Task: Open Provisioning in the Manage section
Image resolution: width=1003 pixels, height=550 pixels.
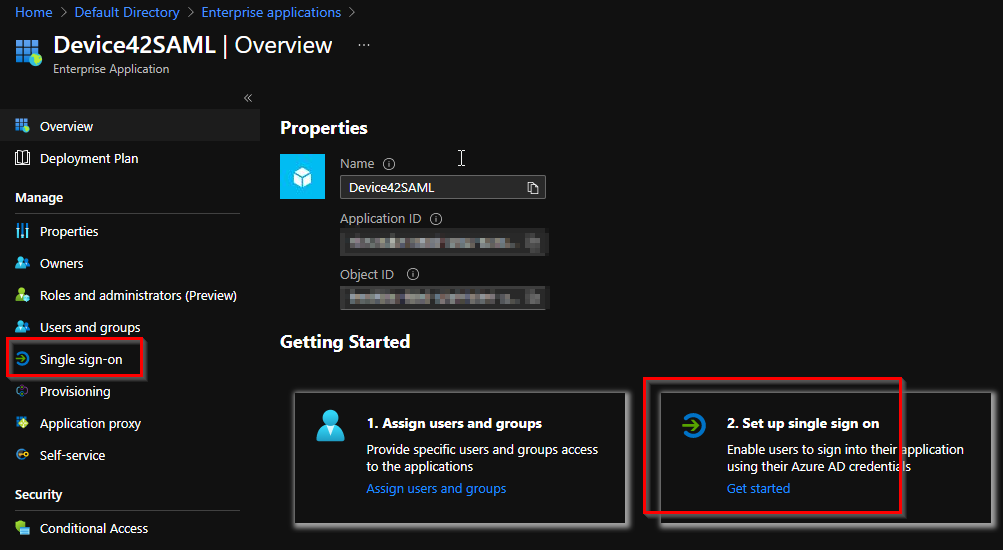Action: (x=74, y=391)
